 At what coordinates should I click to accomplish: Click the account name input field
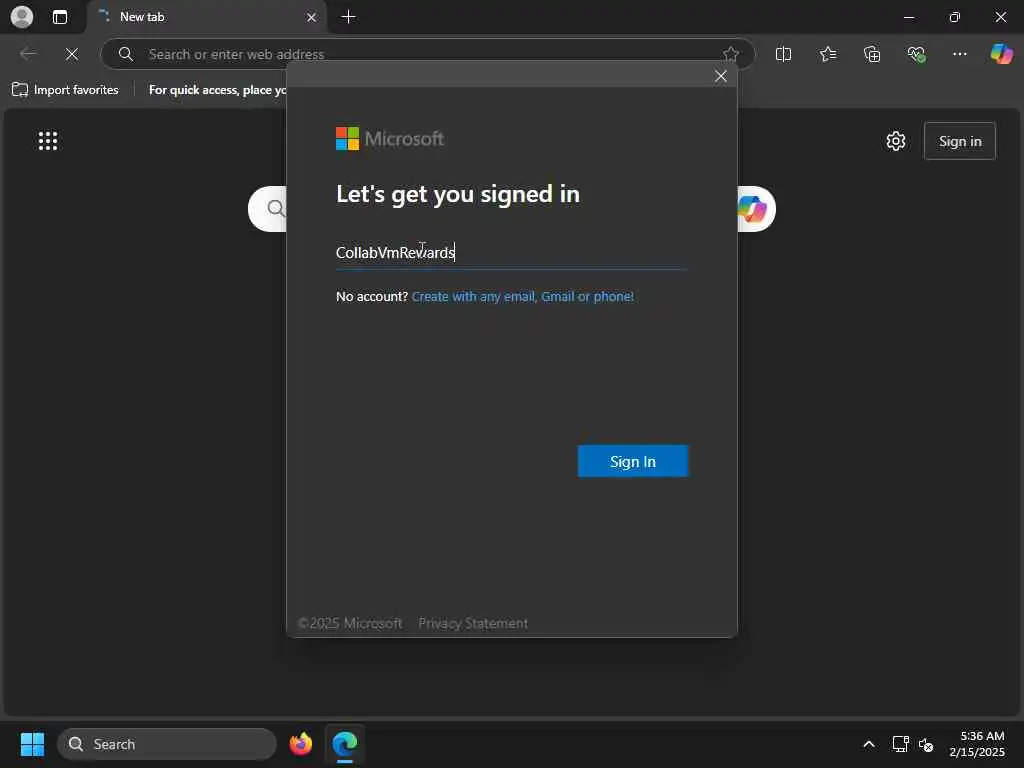tap(511, 253)
